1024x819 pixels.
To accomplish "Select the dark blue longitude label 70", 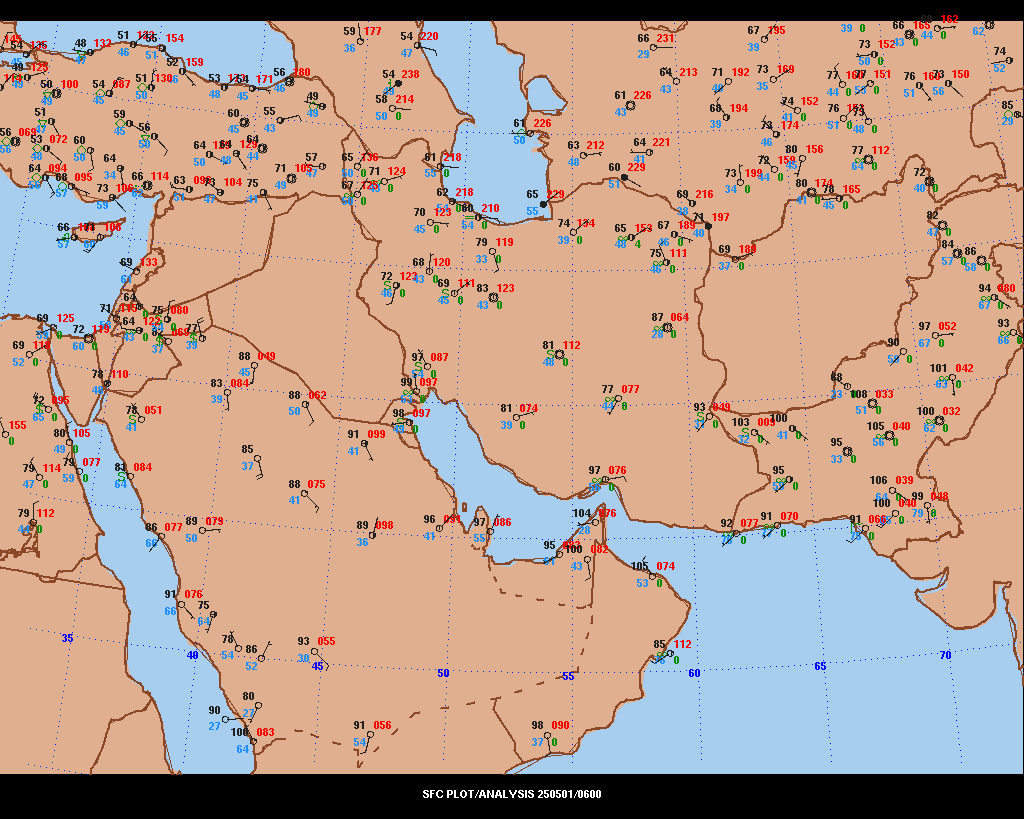I will pyautogui.click(x=945, y=655).
